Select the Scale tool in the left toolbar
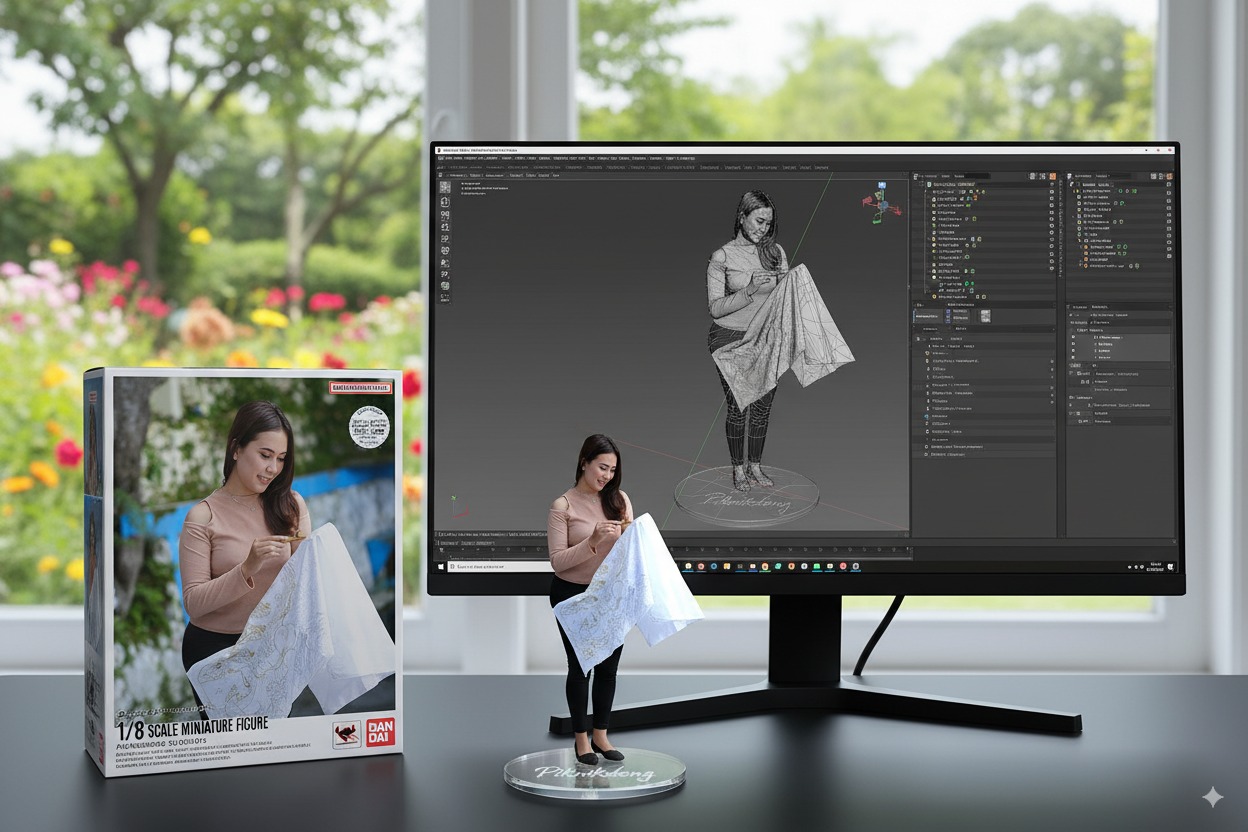This screenshot has width=1248, height=832. [443, 239]
